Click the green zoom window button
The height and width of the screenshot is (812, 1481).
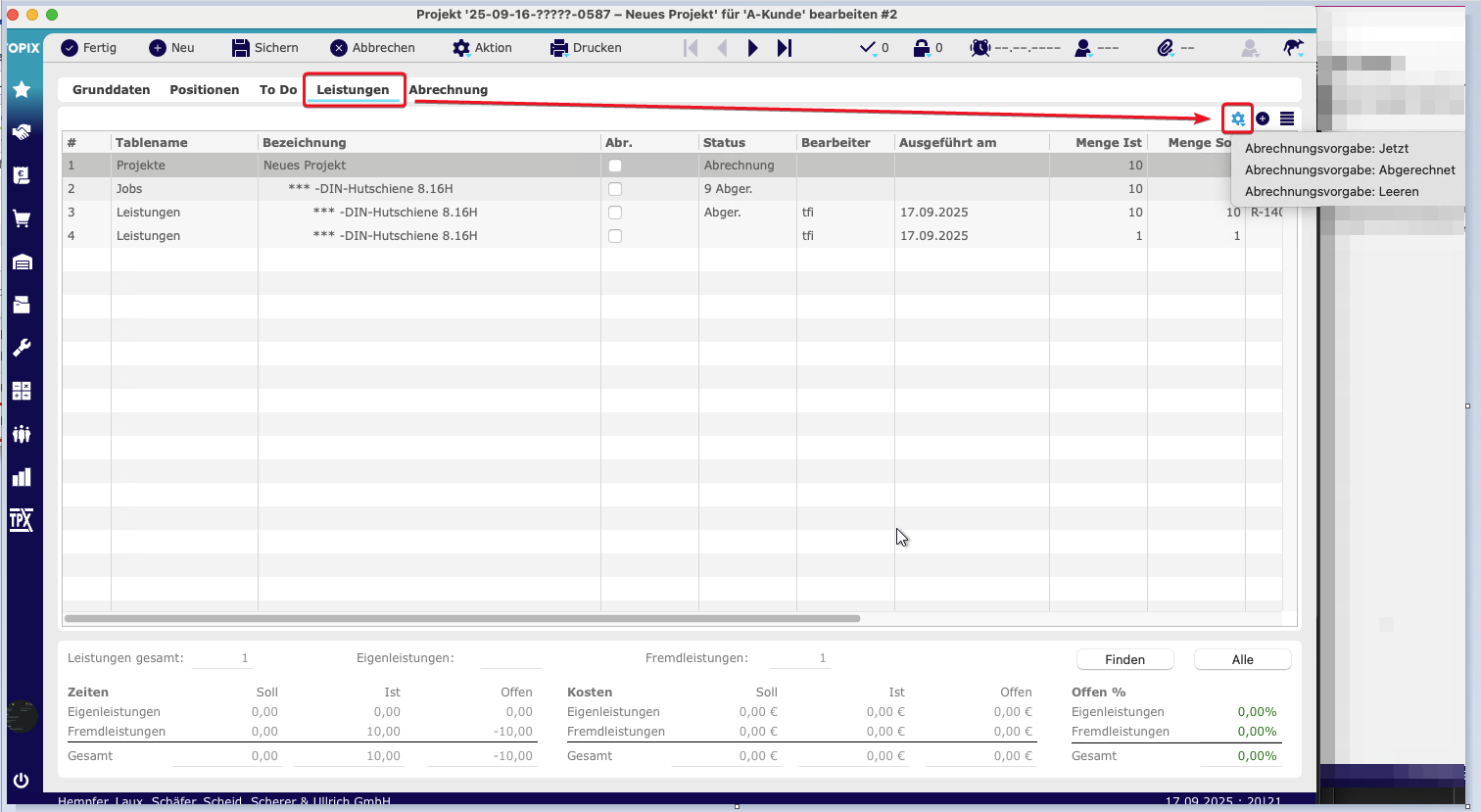click(x=52, y=15)
